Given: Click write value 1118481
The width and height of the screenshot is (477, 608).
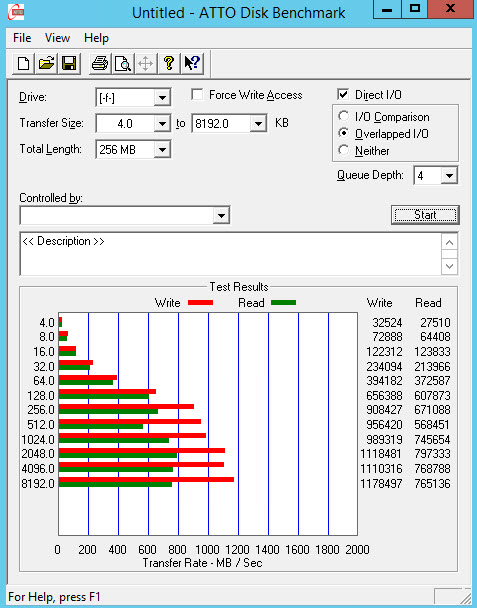Looking at the screenshot, I should 381,453.
